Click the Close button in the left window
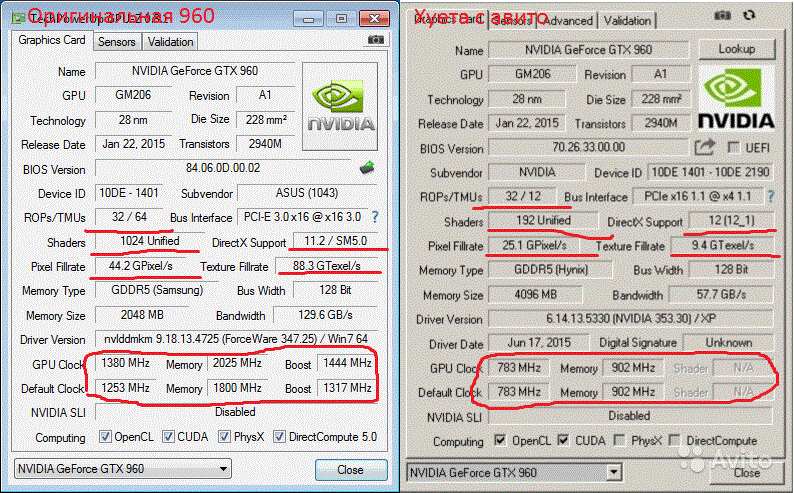Viewport: 794px width, 493px height. 350,470
